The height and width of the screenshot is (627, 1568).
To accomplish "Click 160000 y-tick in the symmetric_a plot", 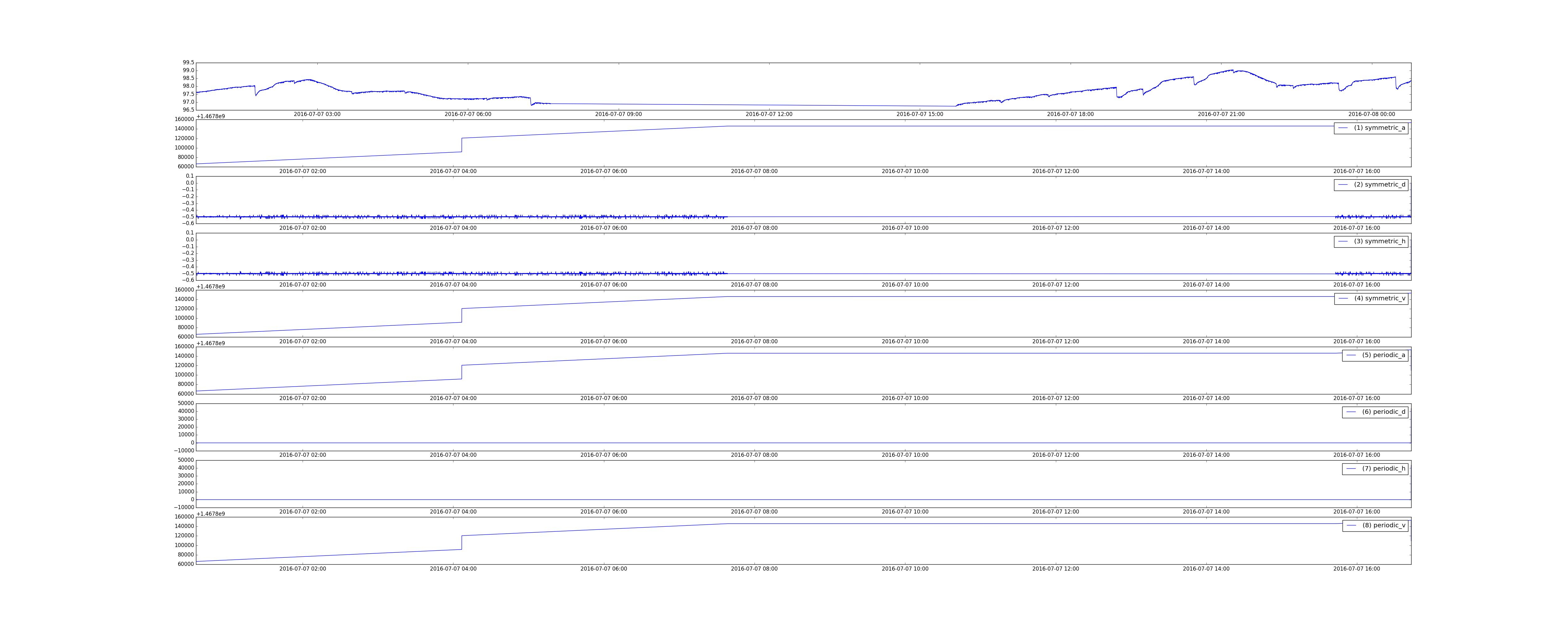I will (x=184, y=119).
